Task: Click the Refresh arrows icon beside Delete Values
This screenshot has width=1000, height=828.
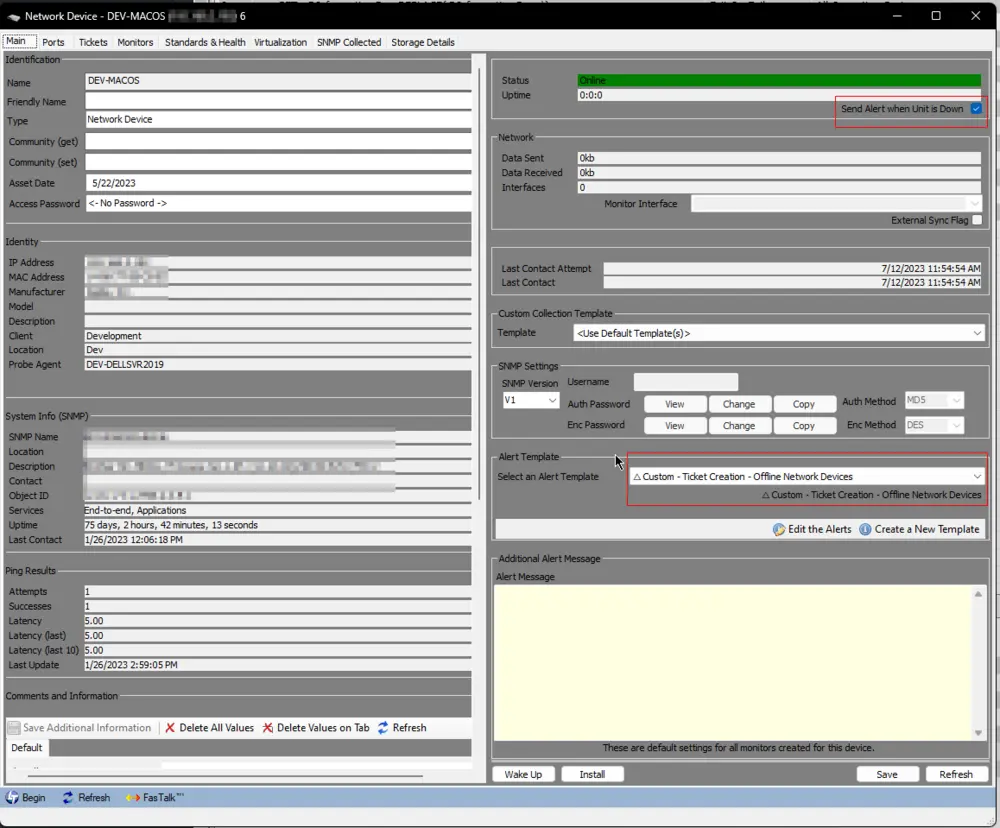Action: tap(383, 728)
